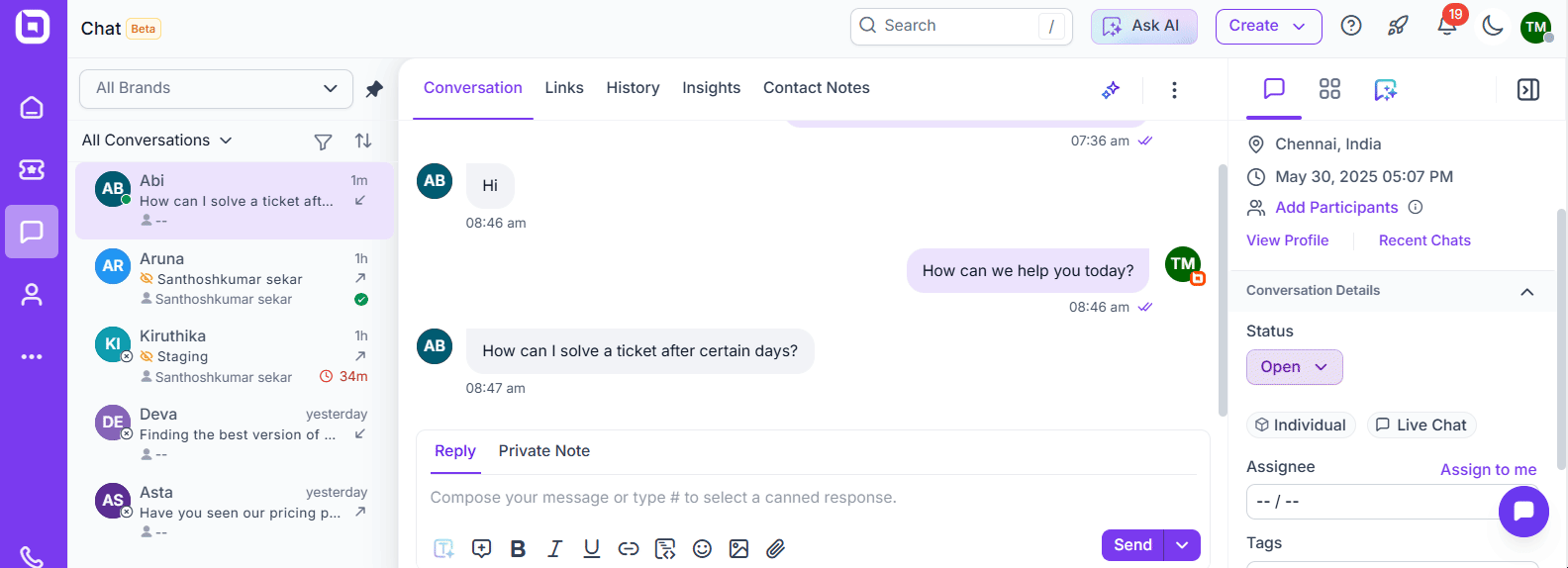Open the All Brands dropdown

click(x=216, y=88)
